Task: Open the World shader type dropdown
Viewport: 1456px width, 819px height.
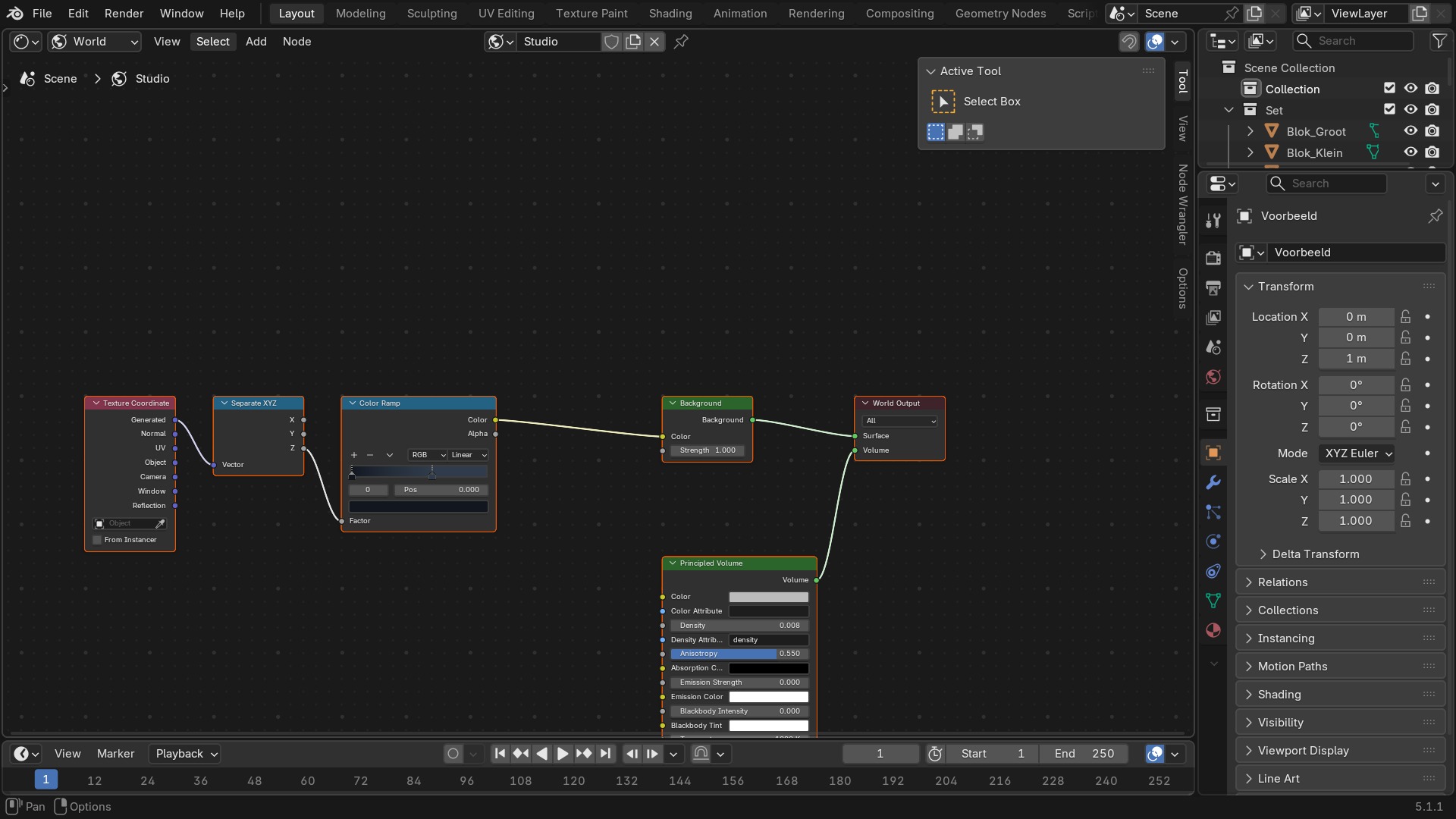Action: pos(96,42)
